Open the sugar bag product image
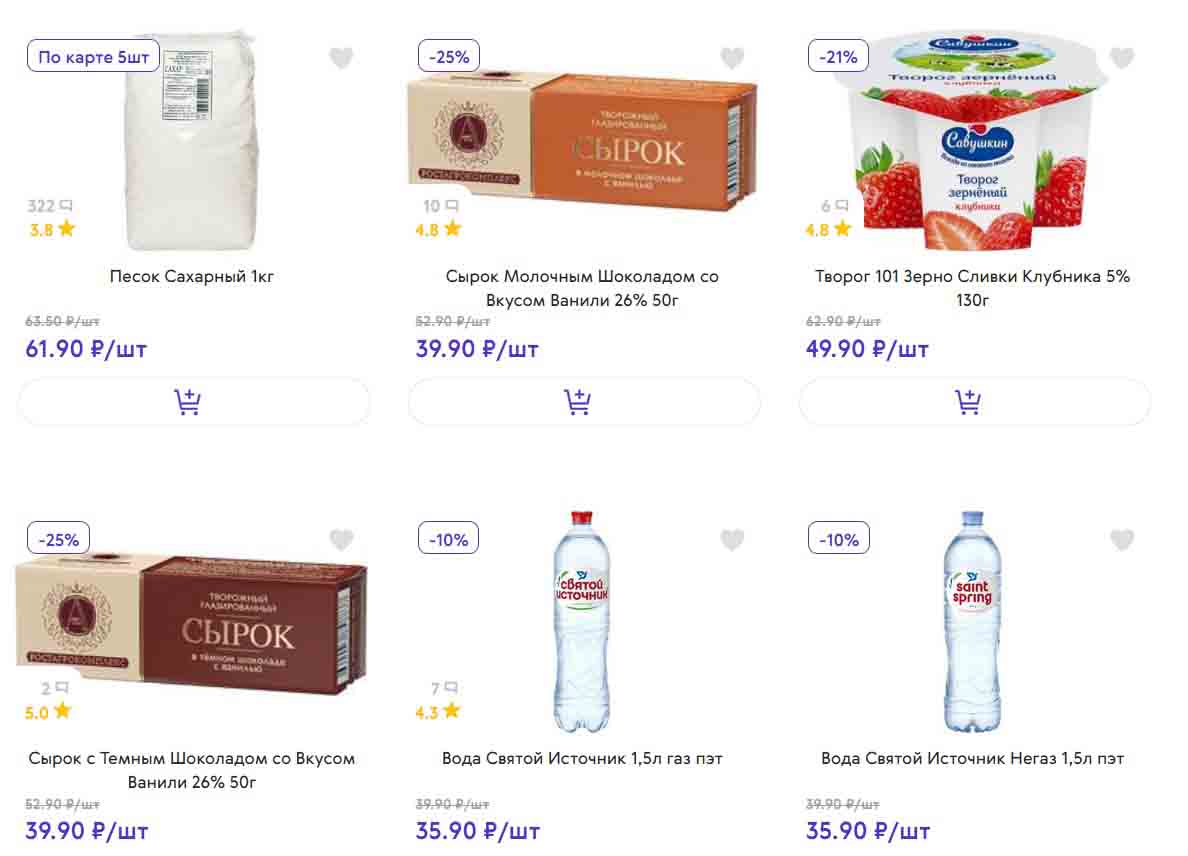 tap(194, 140)
